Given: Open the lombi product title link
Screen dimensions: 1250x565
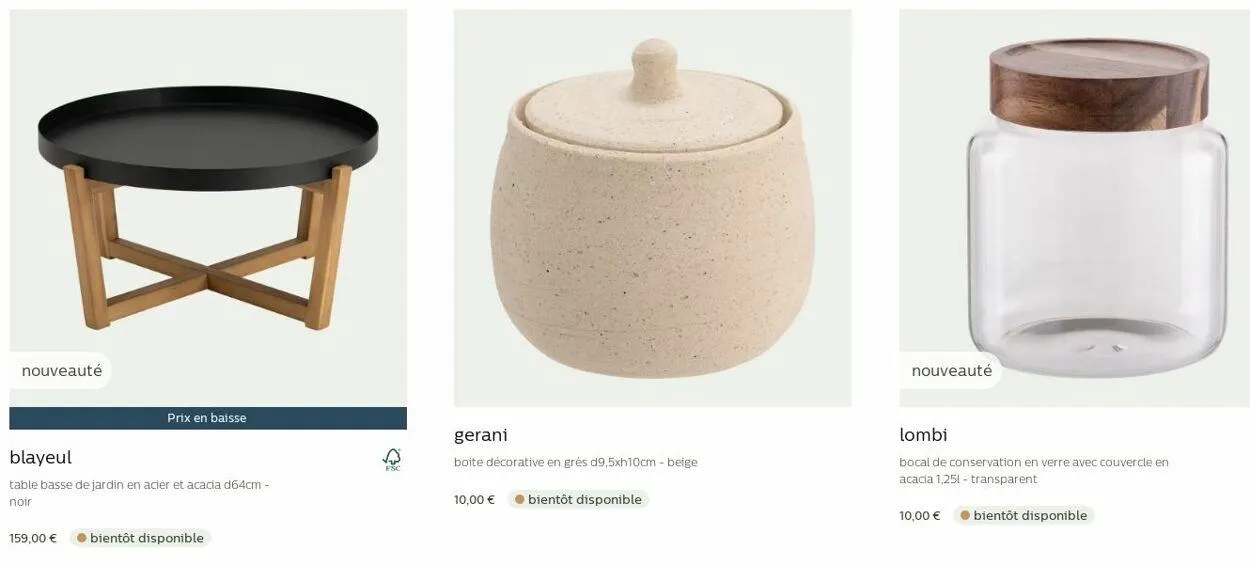Looking at the screenshot, I should (923, 435).
